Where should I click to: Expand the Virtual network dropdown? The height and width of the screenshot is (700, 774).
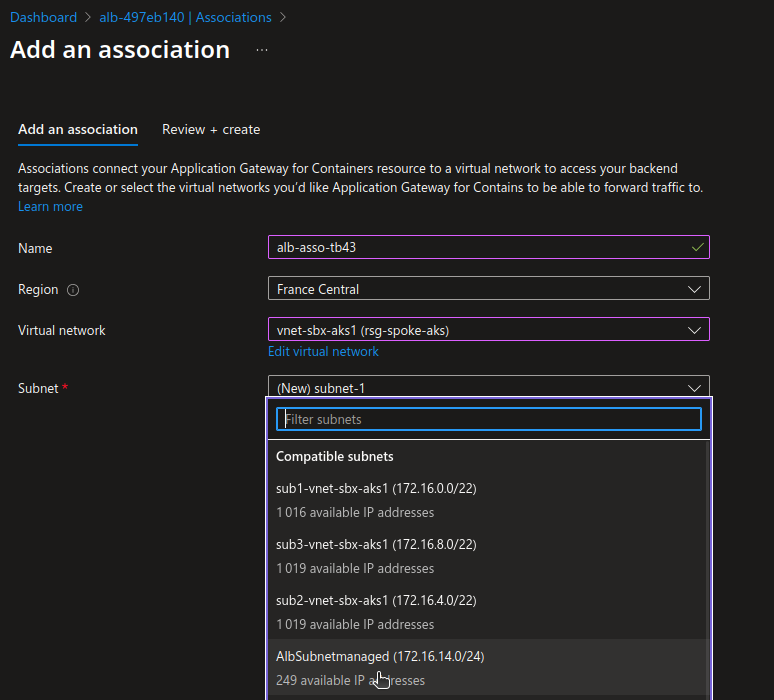pyautogui.click(x=488, y=330)
